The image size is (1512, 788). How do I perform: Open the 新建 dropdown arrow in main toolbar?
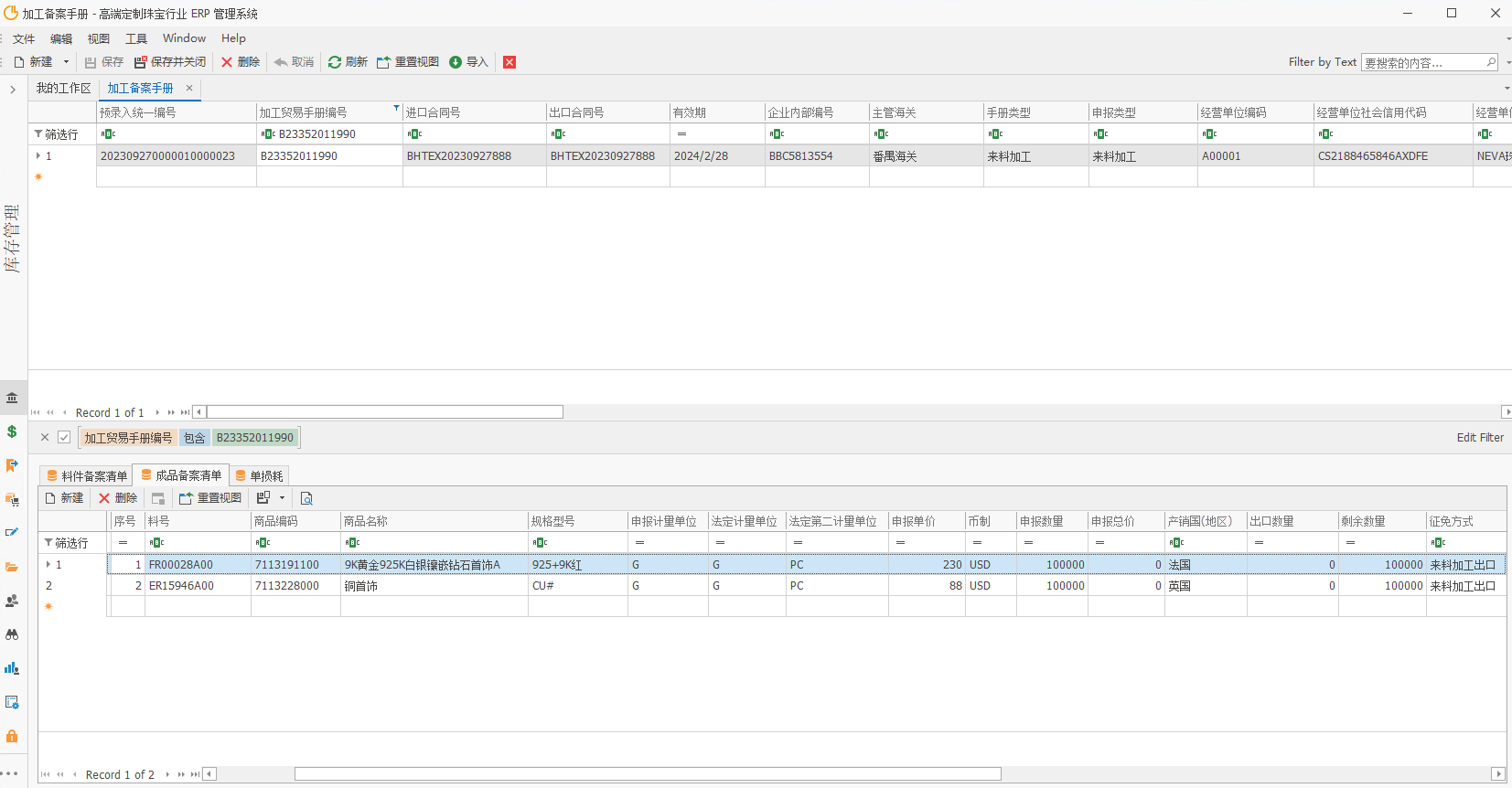66,62
